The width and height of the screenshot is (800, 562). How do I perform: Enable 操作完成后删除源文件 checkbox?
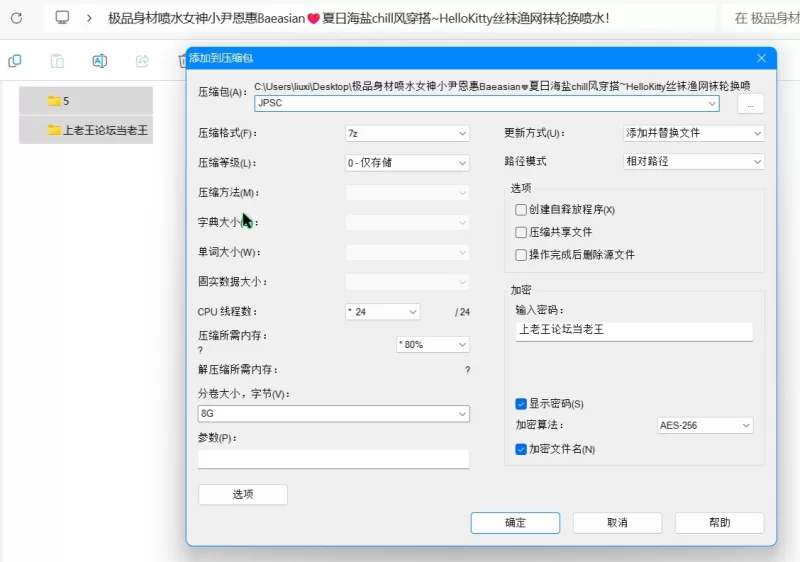[x=521, y=254]
